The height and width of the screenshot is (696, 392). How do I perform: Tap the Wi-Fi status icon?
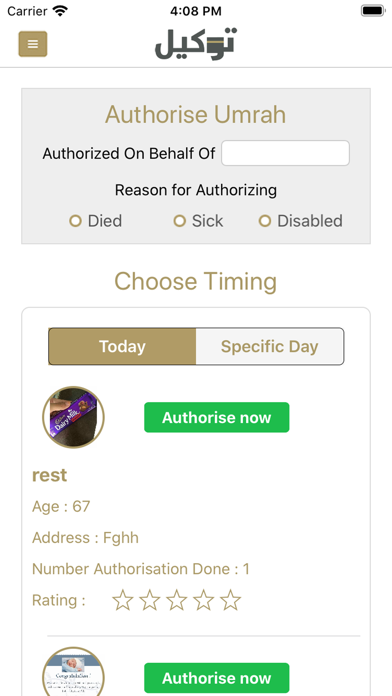pyautogui.click(x=60, y=10)
